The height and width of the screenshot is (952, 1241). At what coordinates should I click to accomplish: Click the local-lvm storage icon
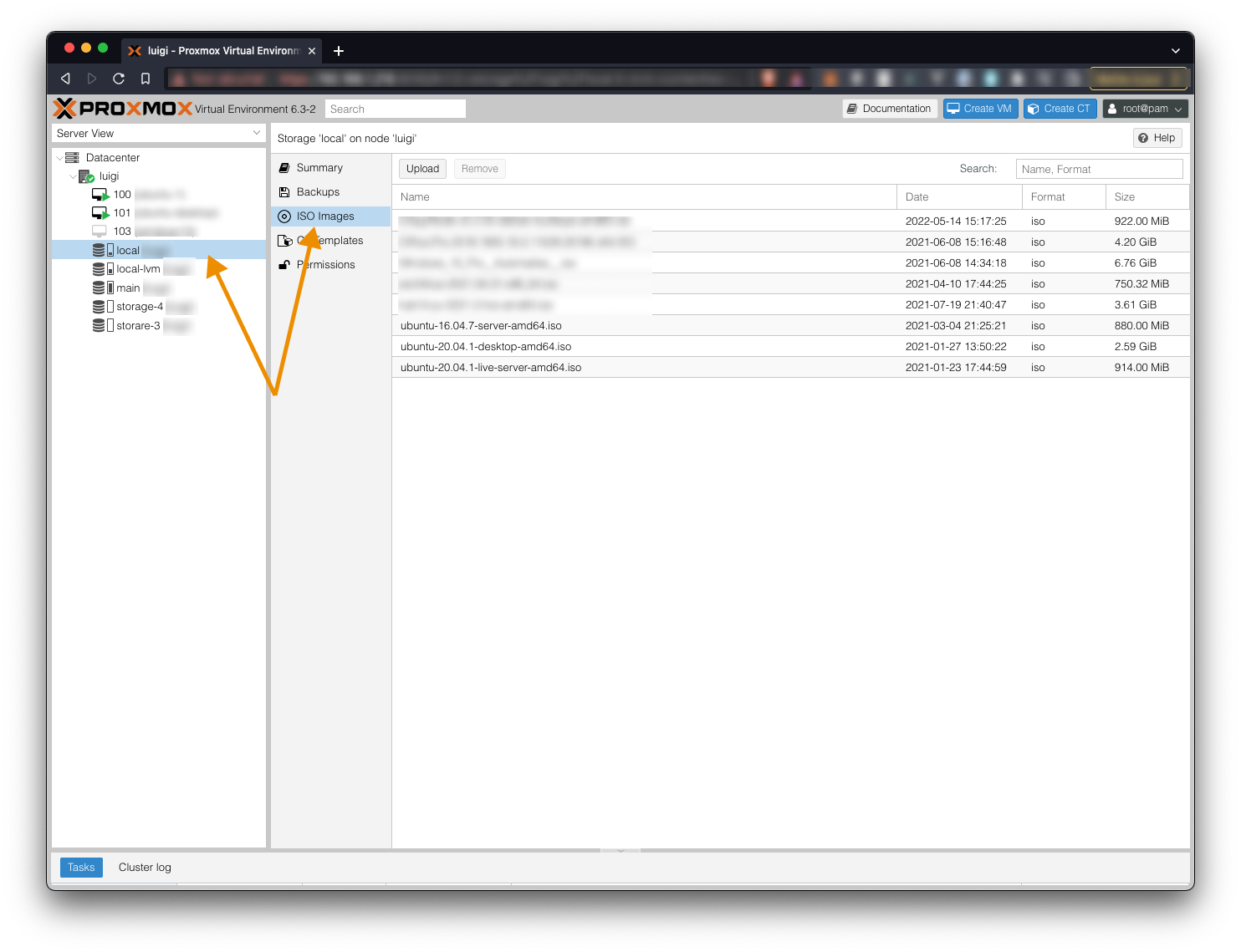[103, 269]
